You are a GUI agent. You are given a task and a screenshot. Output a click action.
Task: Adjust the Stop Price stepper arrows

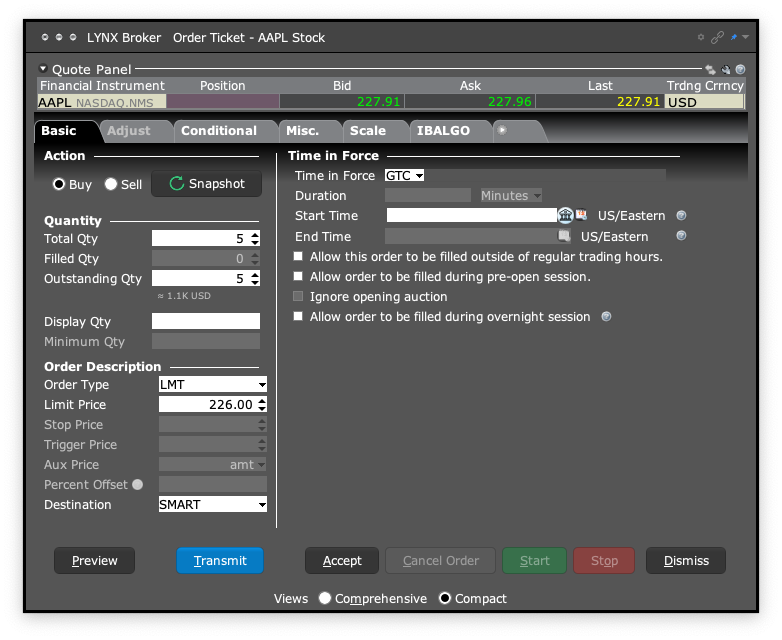(x=262, y=425)
